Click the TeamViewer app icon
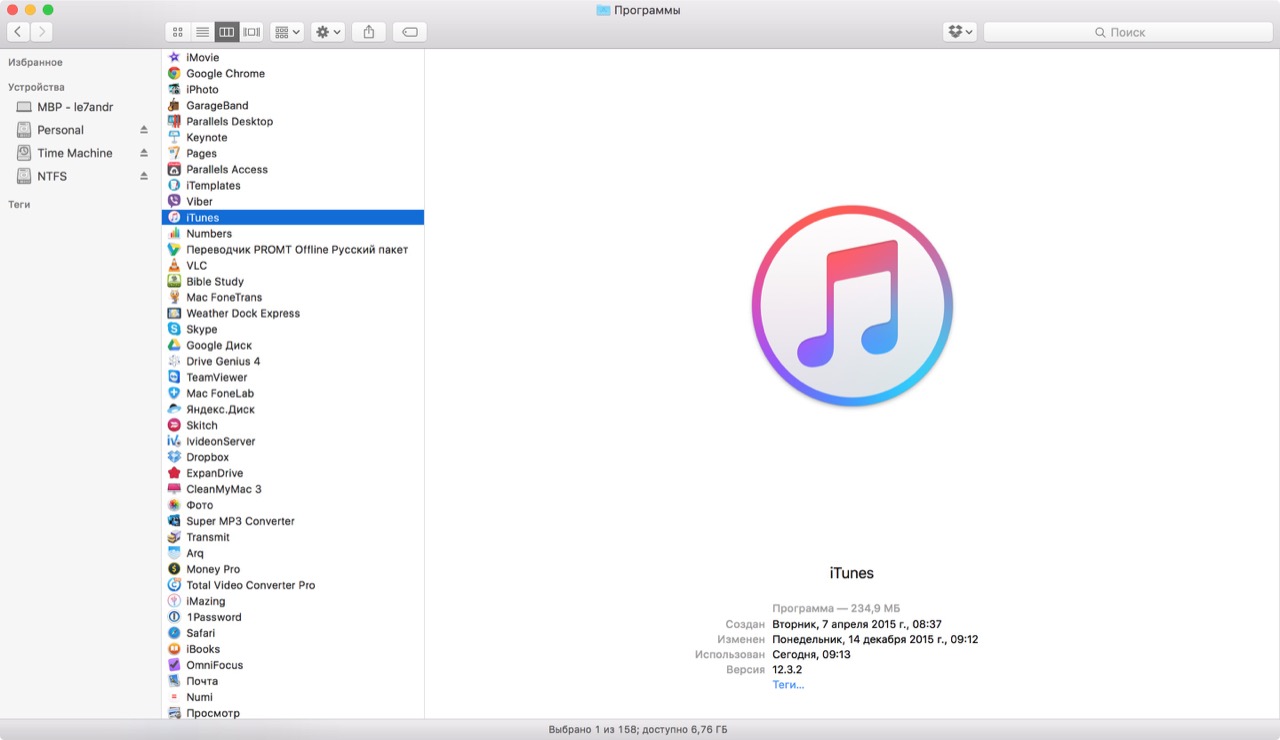Screen dimensions: 1280x740 [174, 377]
